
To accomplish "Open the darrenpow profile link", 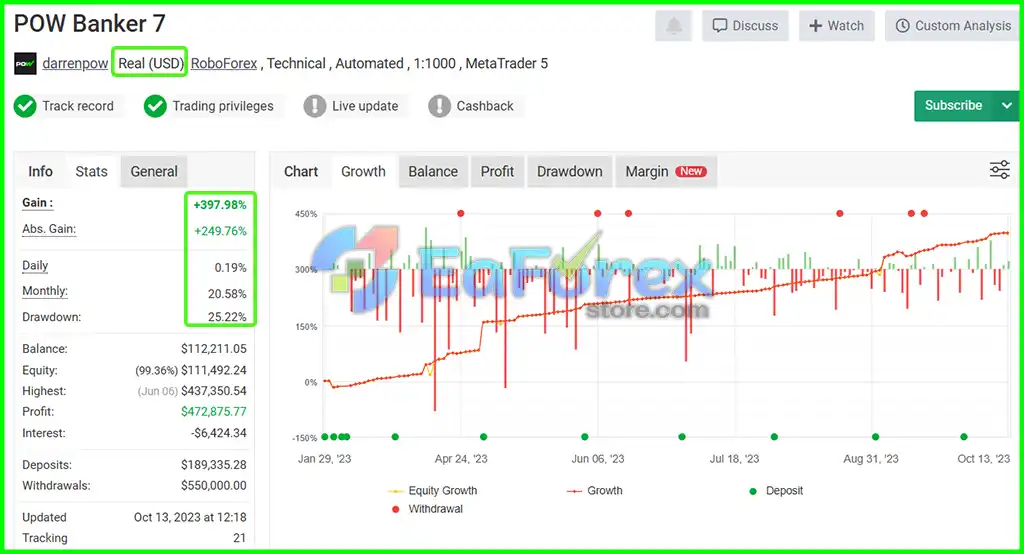I will pos(75,63).
